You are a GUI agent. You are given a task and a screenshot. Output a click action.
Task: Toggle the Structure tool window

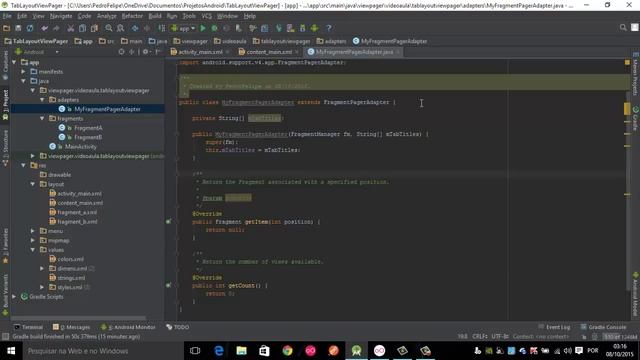(x=5, y=148)
